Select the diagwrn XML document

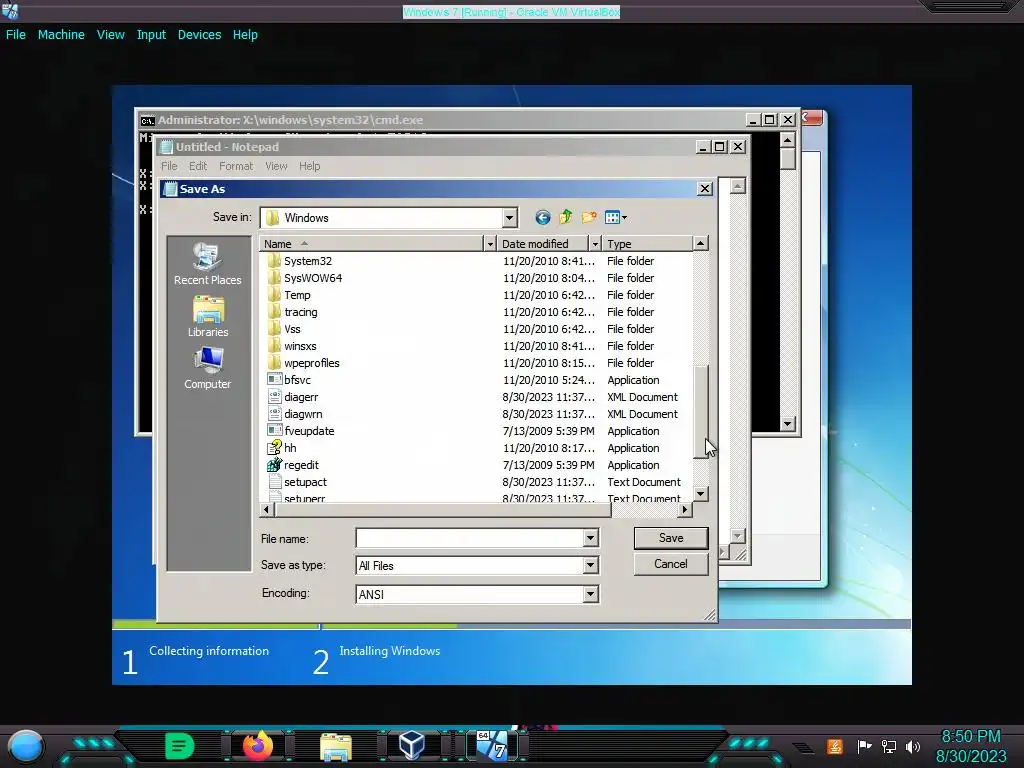pos(303,413)
